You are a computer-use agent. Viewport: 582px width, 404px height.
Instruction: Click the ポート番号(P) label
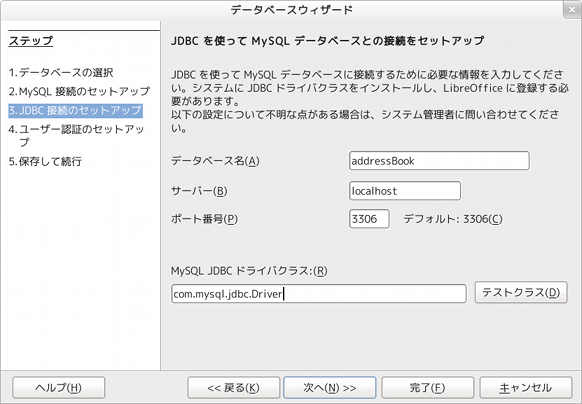(x=204, y=219)
